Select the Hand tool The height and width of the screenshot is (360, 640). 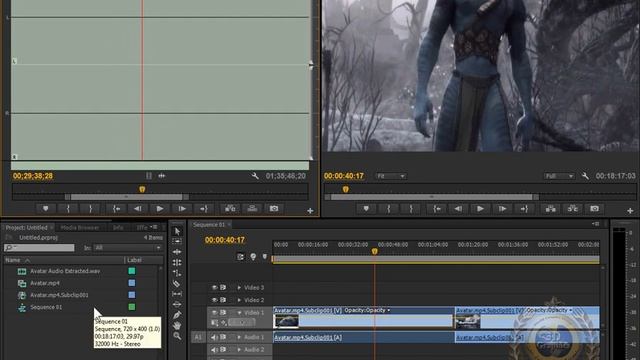(x=177, y=325)
